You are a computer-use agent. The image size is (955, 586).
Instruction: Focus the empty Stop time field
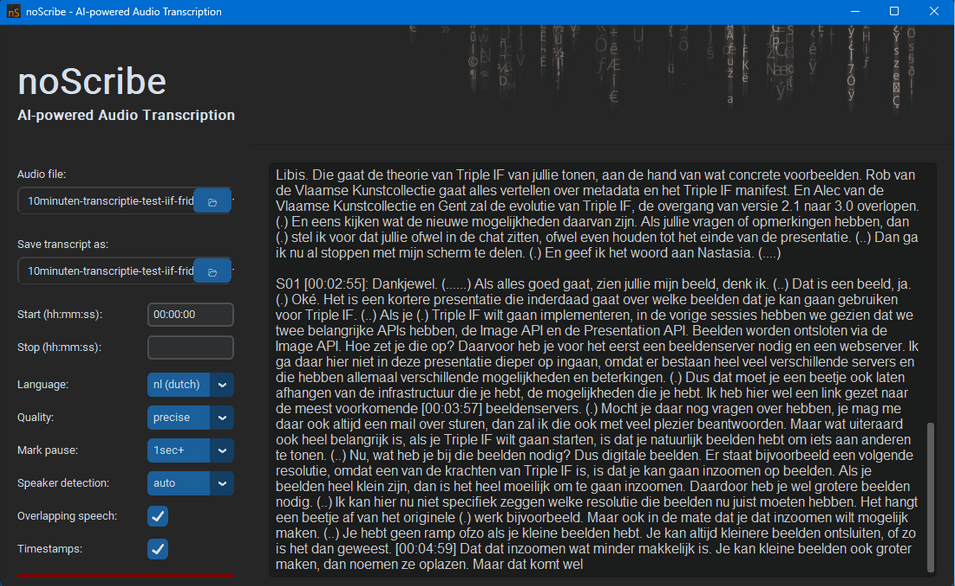pos(190,348)
